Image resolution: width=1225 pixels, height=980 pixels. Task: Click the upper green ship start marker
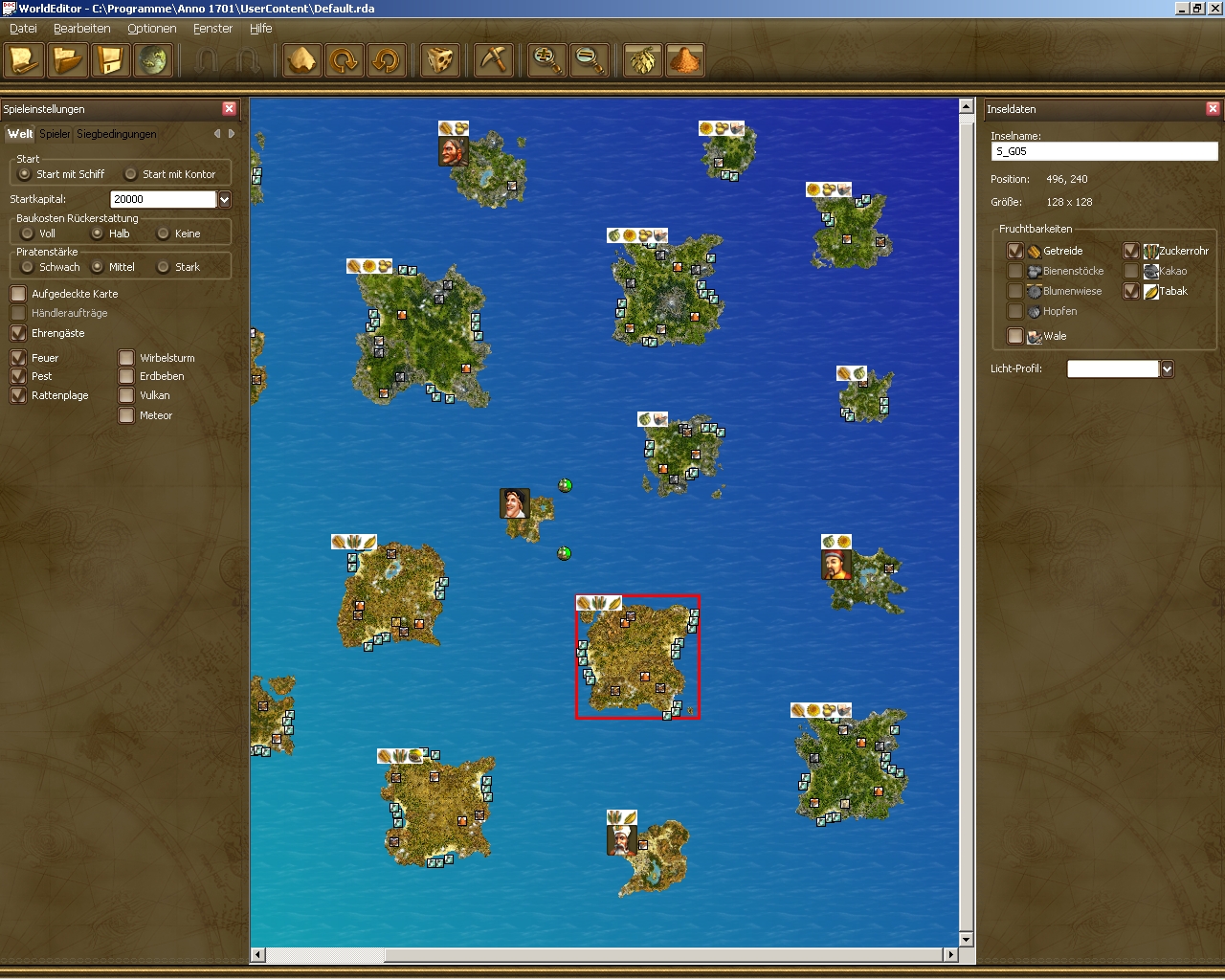click(x=566, y=485)
